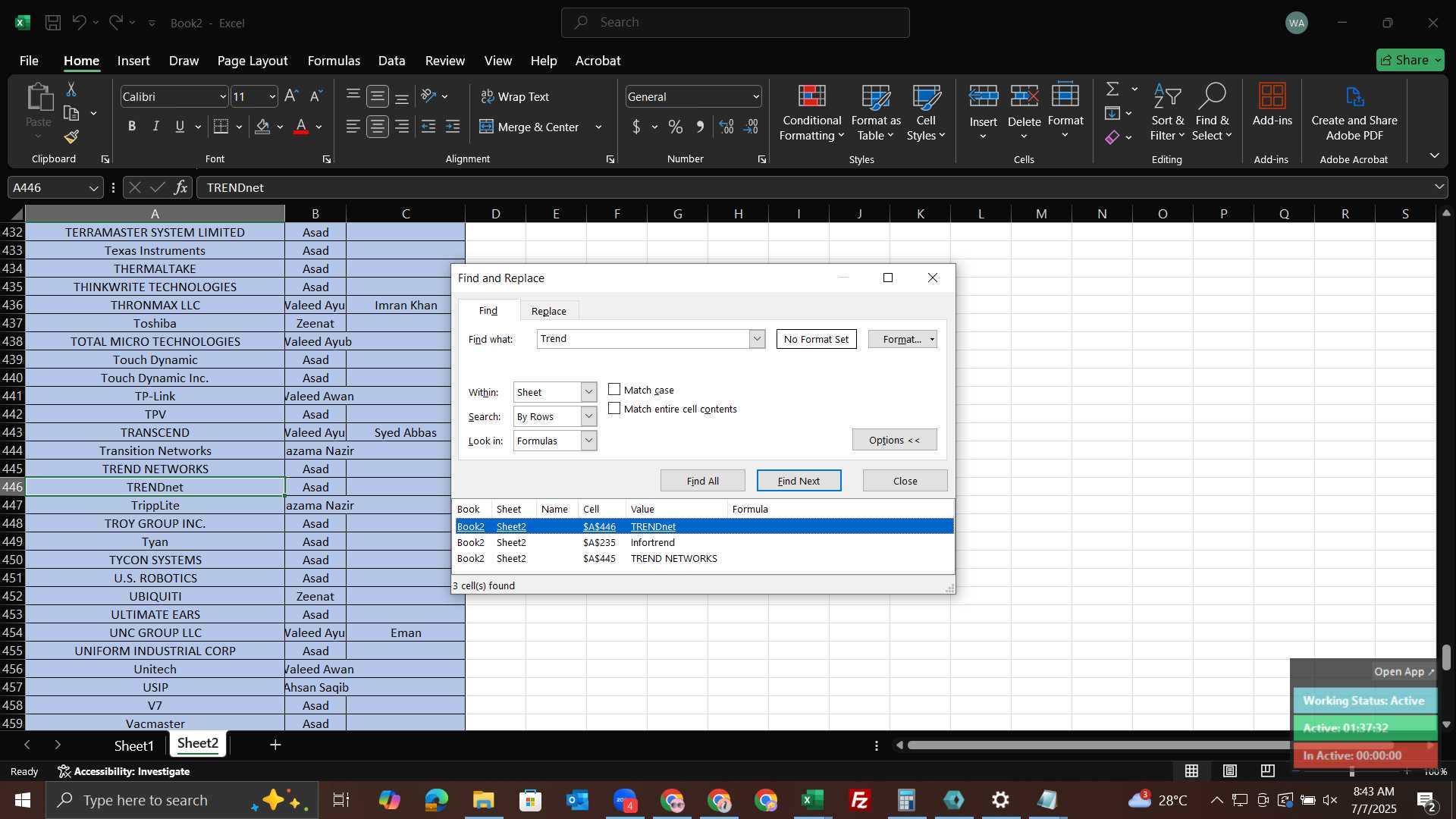Click the vertical scrollbar thumb
The image size is (1456, 819).
[x=1446, y=657]
